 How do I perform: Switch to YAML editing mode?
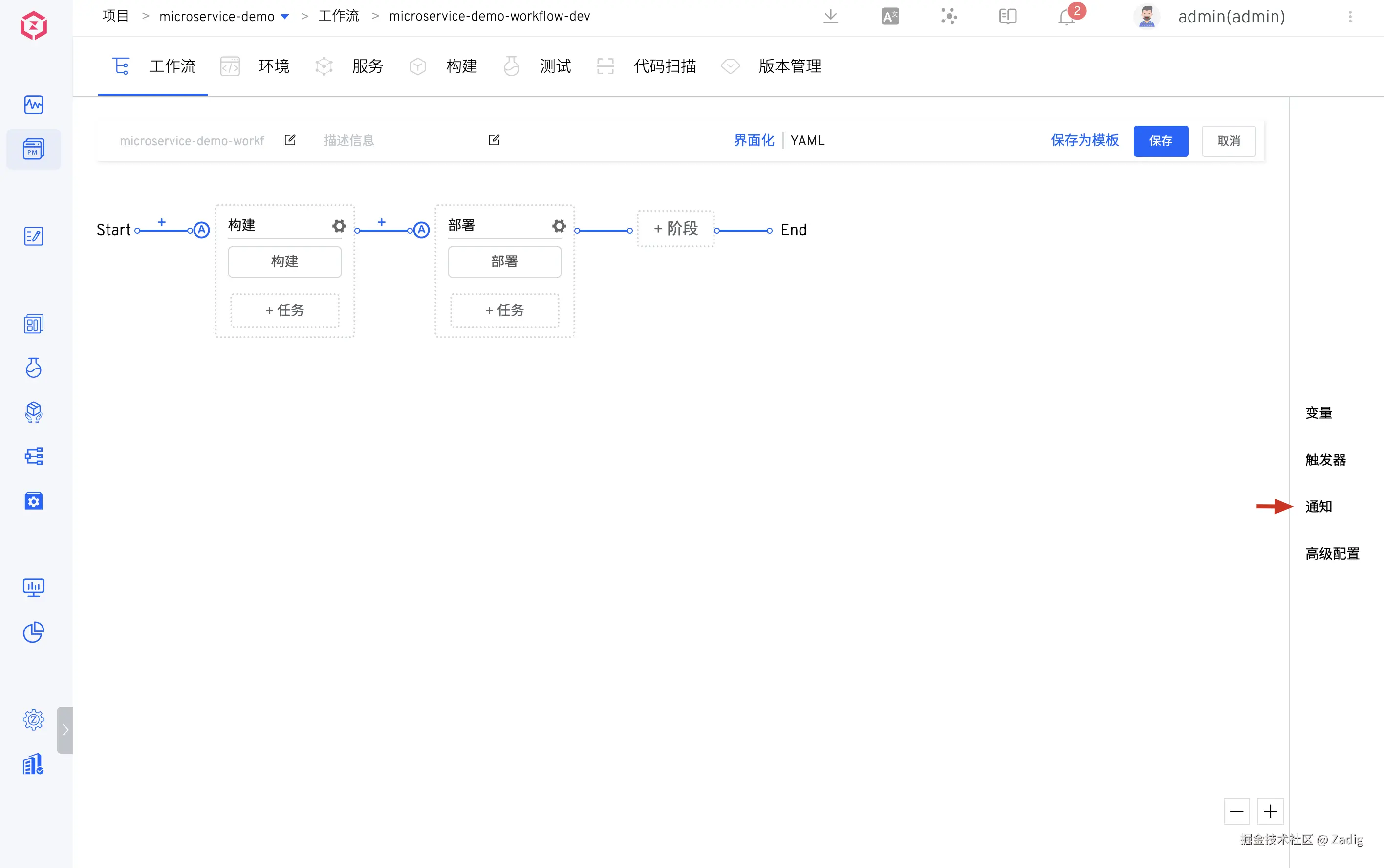point(807,141)
